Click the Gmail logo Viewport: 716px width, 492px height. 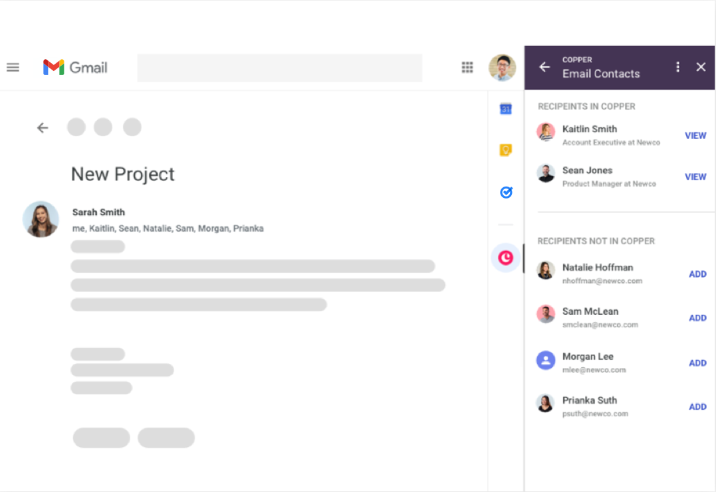click(x=75, y=67)
